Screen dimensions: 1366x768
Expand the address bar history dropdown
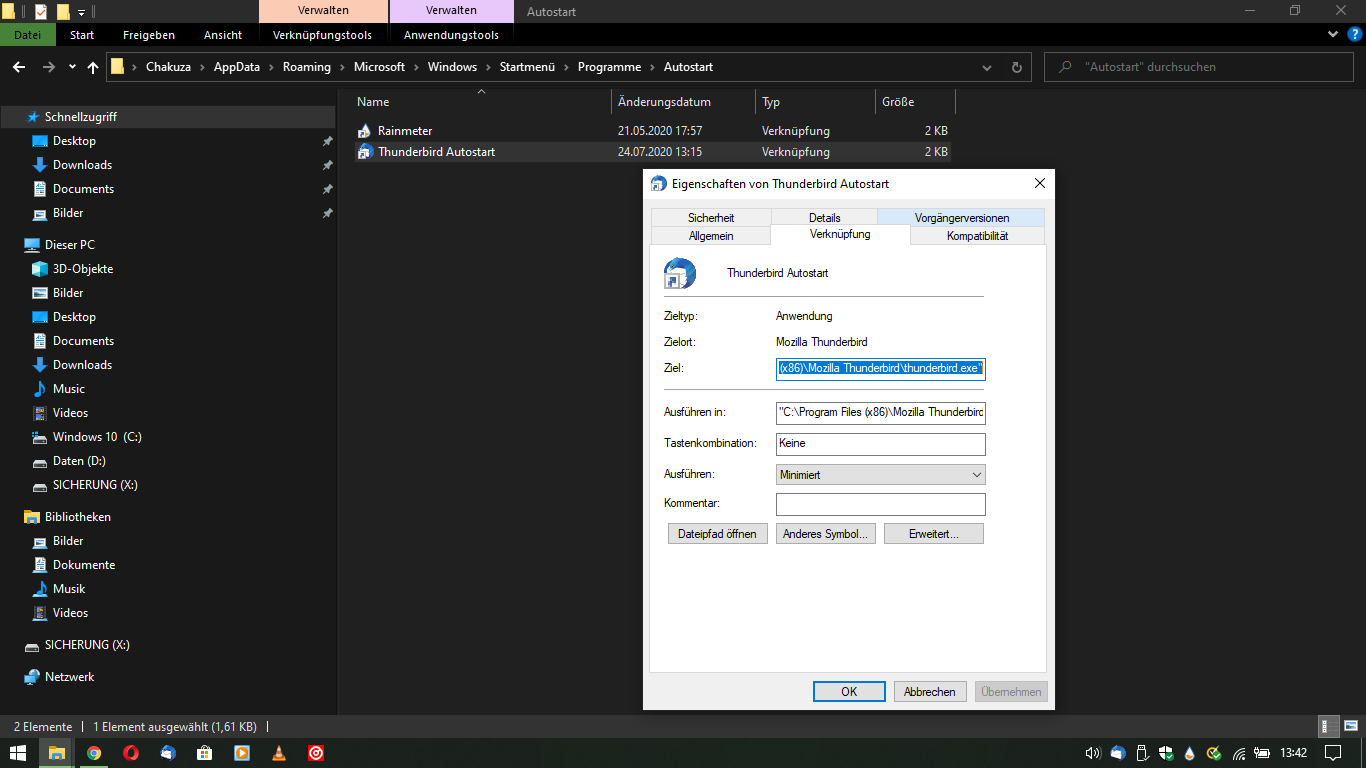(987, 67)
